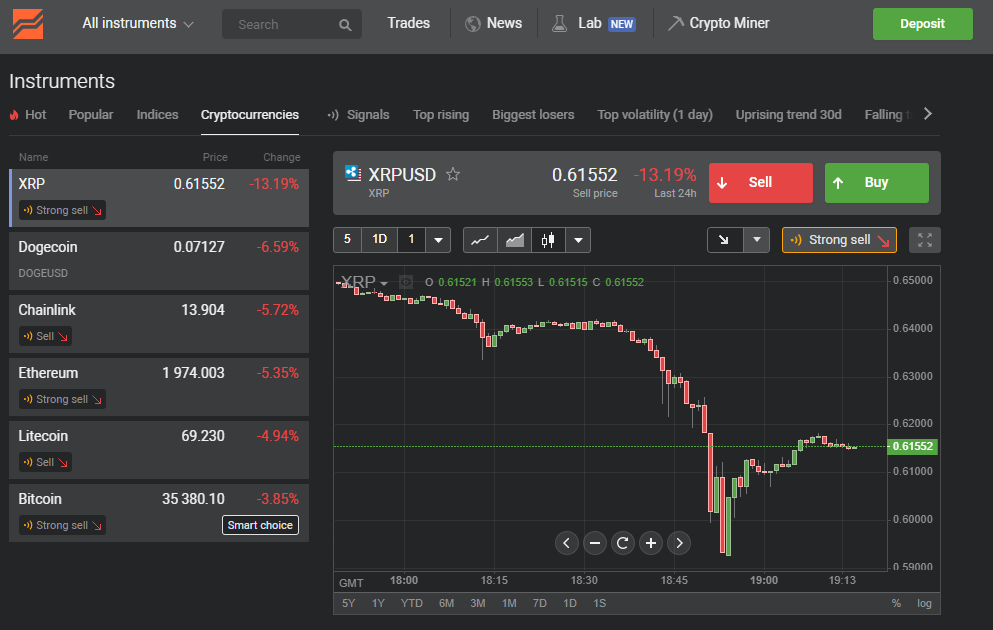Click the Smart choice badge on Bitcoin

coord(260,525)
